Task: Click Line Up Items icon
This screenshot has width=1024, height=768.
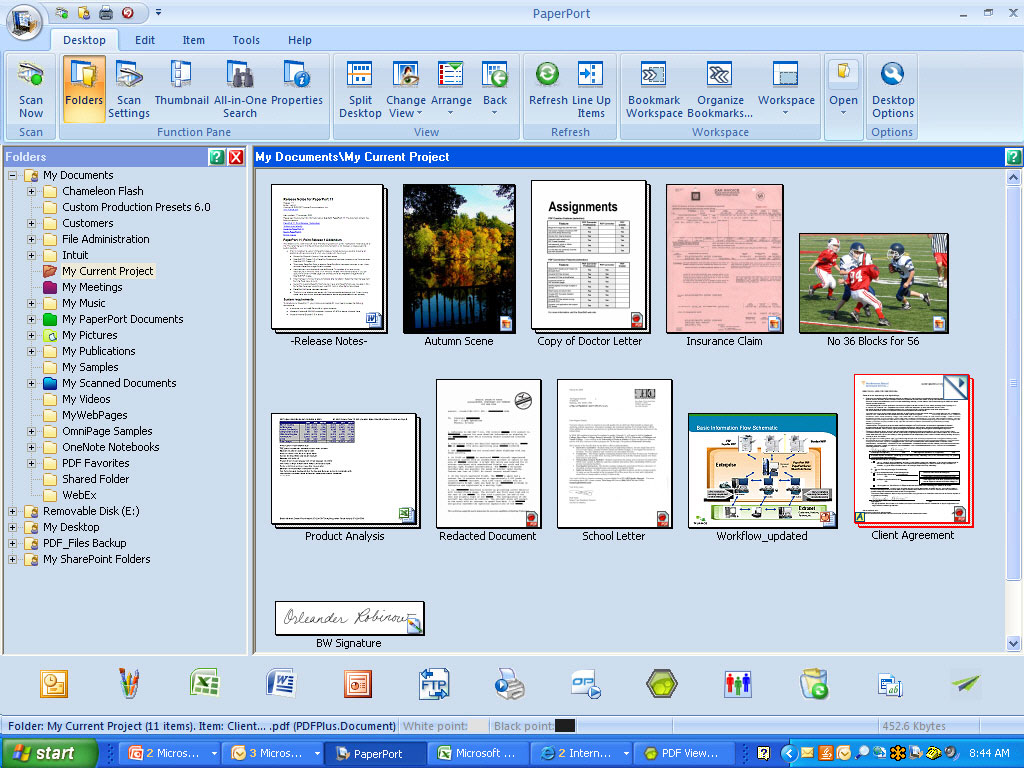Action: [591, 88]
